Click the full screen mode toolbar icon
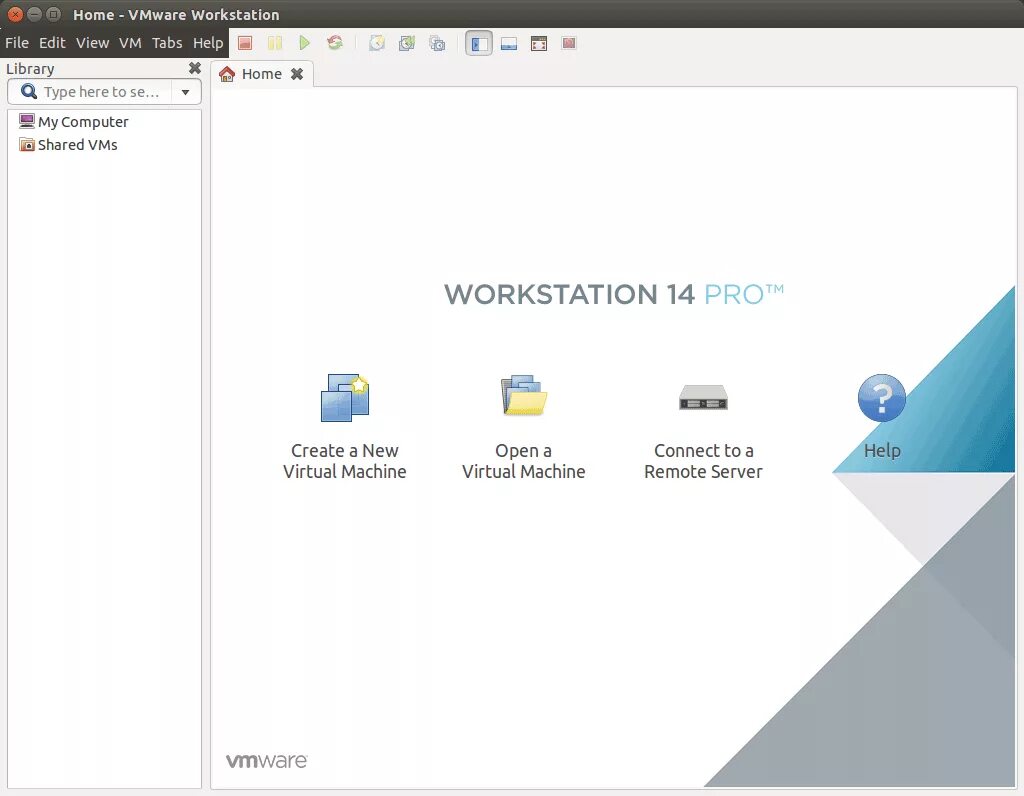This screenshot has height=796, width=1024. pos(539,43)
